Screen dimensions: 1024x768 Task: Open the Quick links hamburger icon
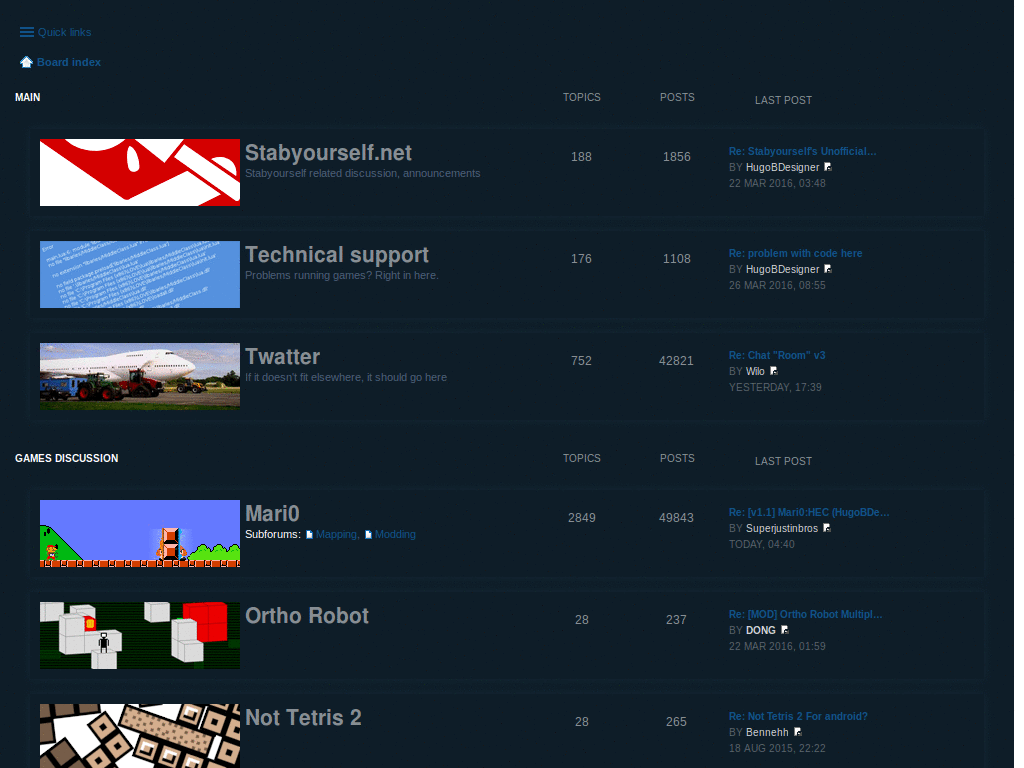[26, 31]
